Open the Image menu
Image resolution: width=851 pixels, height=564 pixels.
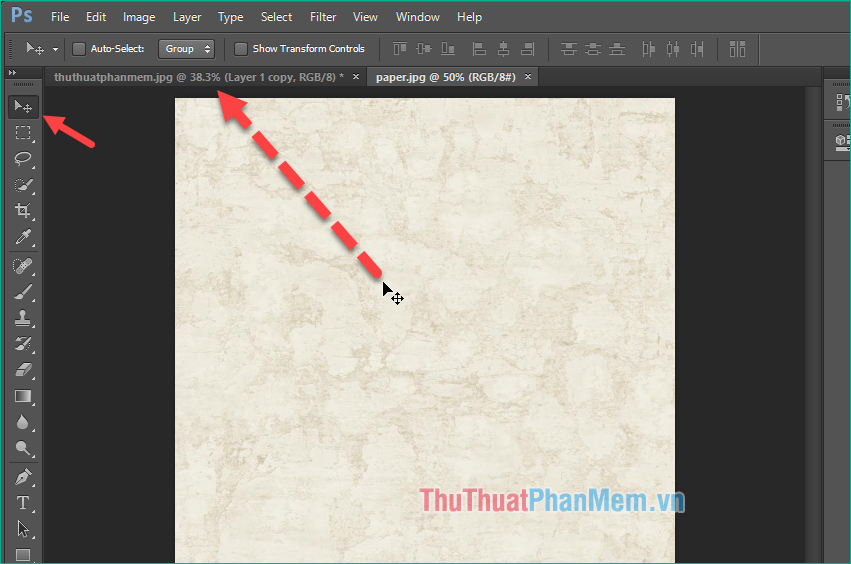[x=139, y=17]
